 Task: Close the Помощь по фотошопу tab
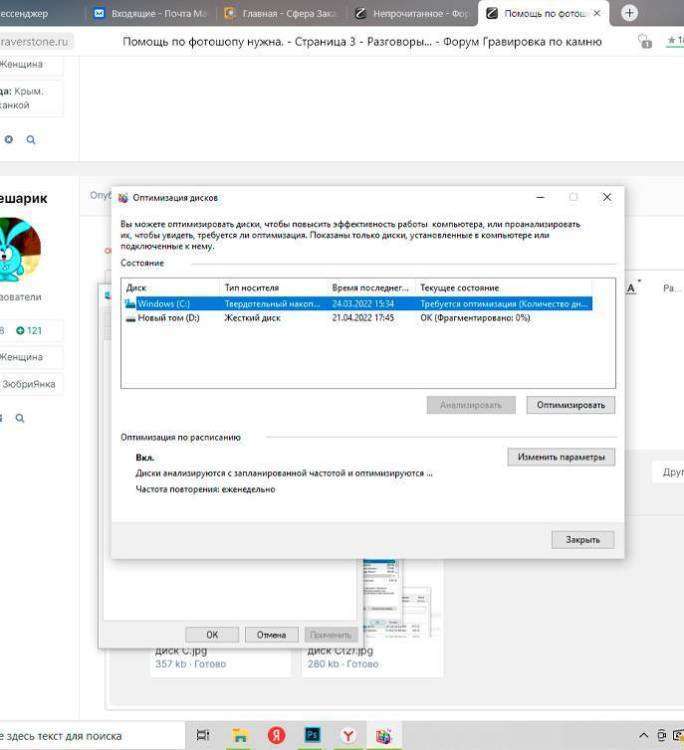tap(597, 13)
